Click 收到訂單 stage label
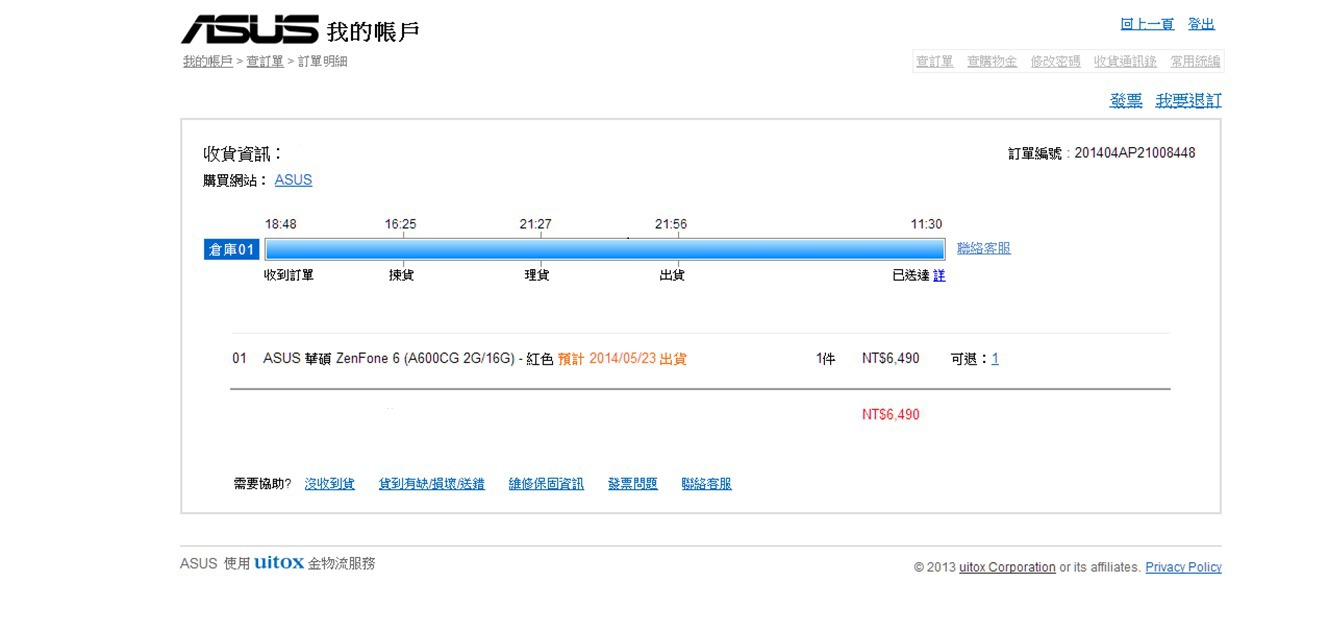The width and height of the screenshot is (1324, 644). click(x=289, y=275)
